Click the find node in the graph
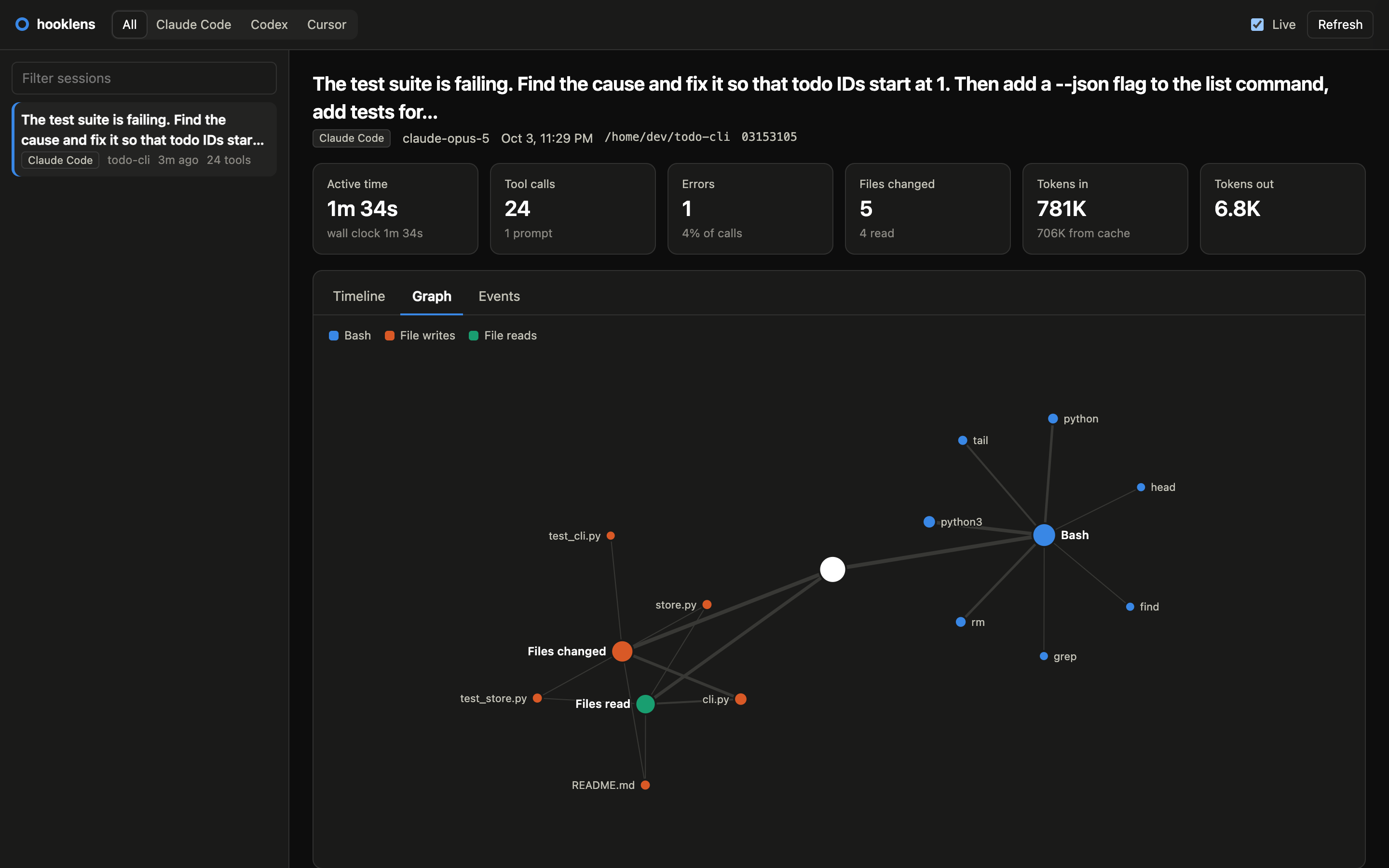This screenshot has height=868, width=1389. [x=1130, y=607]
